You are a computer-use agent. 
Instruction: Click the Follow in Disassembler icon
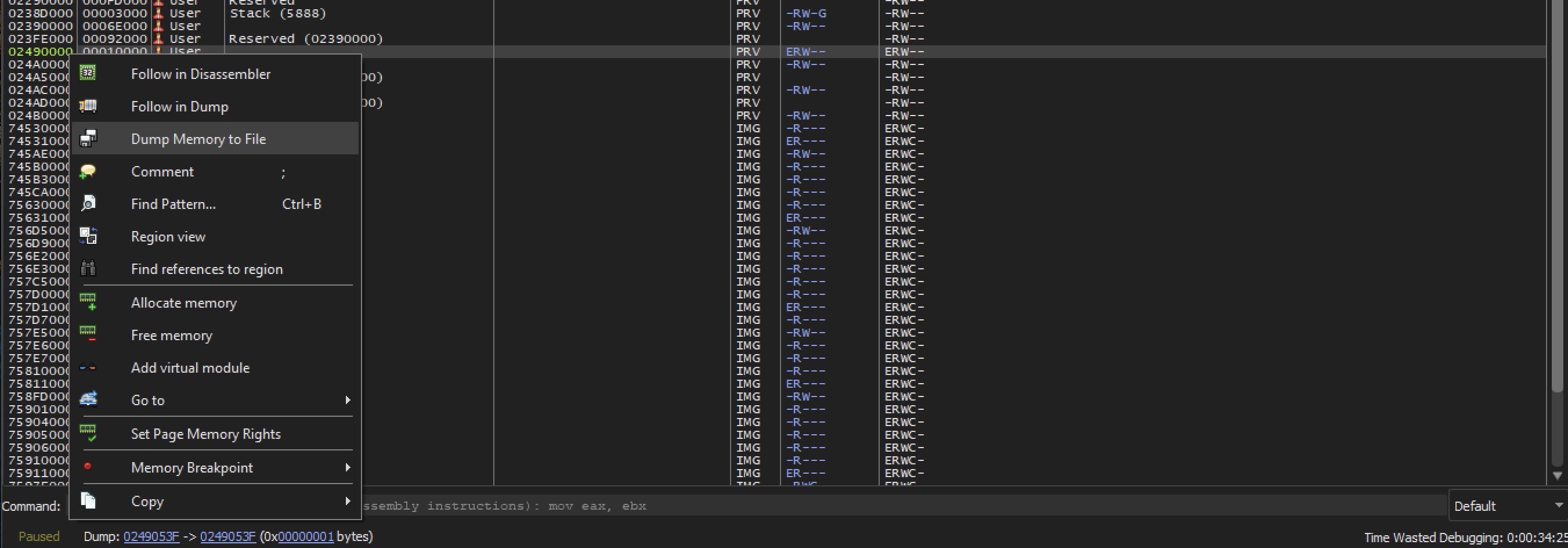click(88, 73)
